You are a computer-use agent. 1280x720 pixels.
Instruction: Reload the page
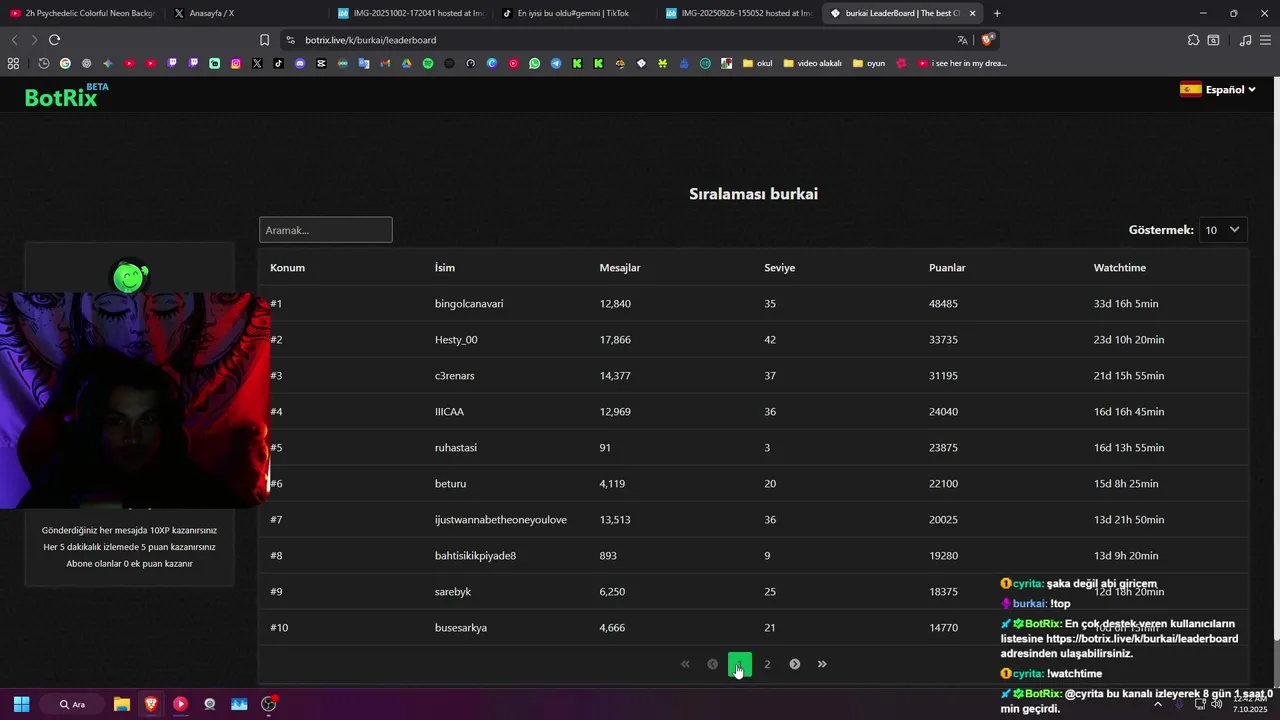54,40
